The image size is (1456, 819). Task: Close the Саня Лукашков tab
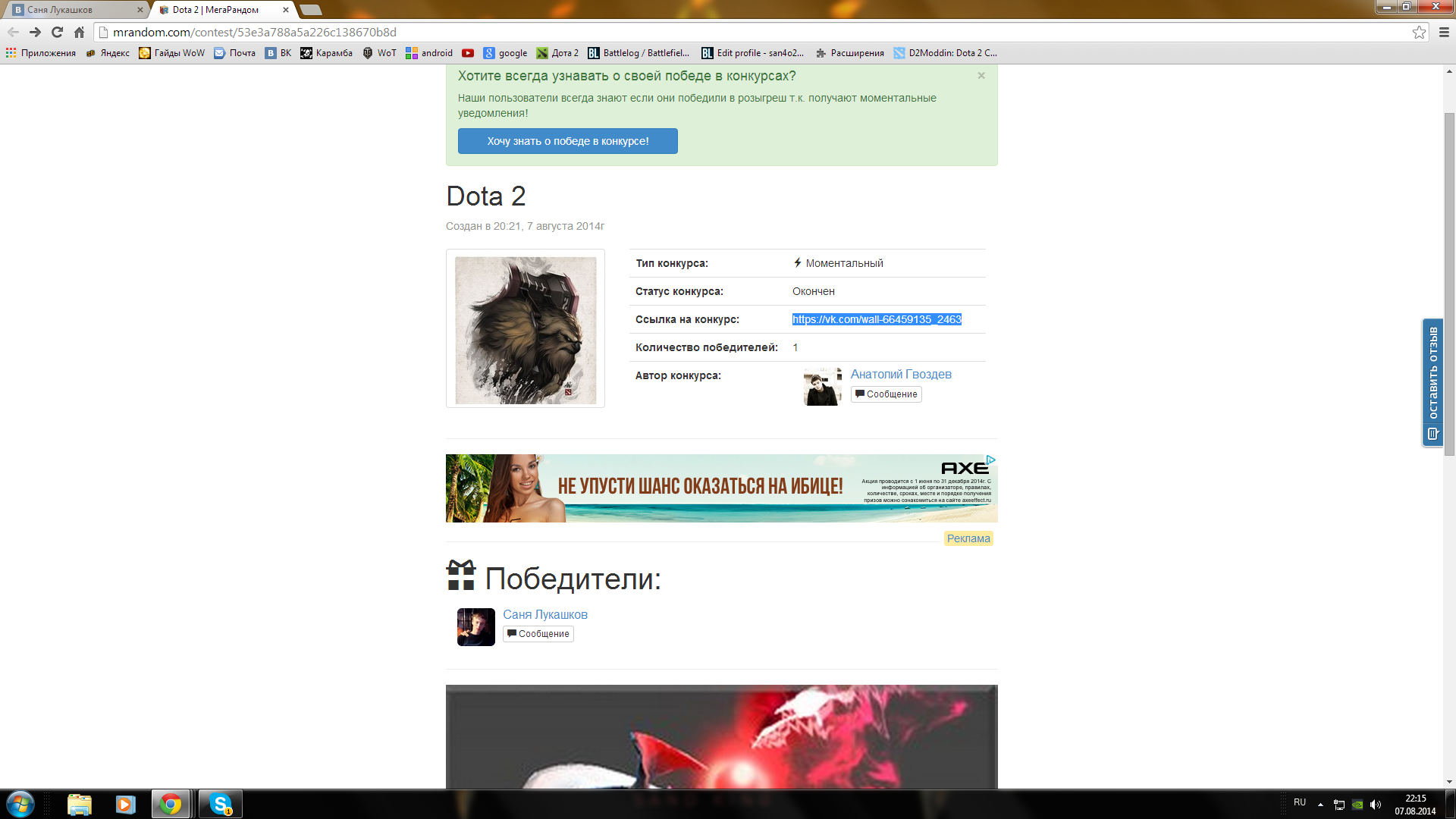pyautogui.click(x=140, y=10)
